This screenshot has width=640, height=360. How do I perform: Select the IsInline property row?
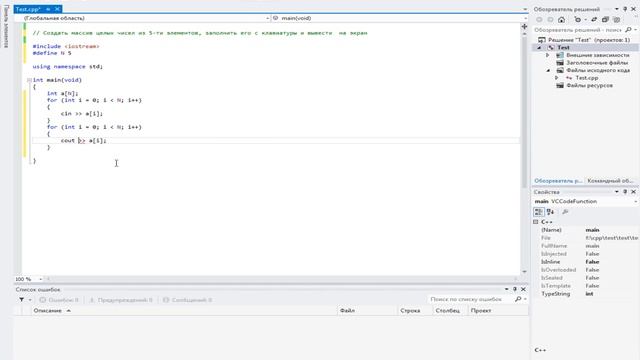pos(586,262)
